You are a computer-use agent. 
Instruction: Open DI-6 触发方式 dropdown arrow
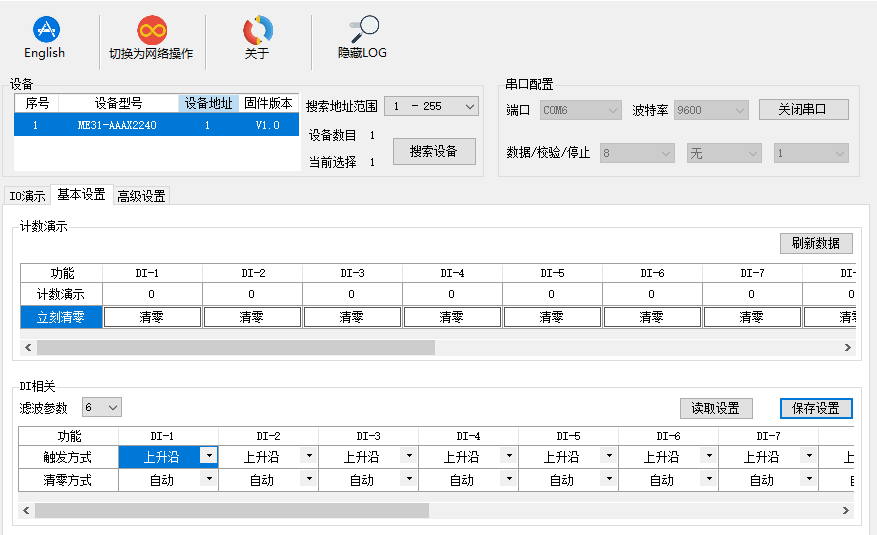(709, 456)
